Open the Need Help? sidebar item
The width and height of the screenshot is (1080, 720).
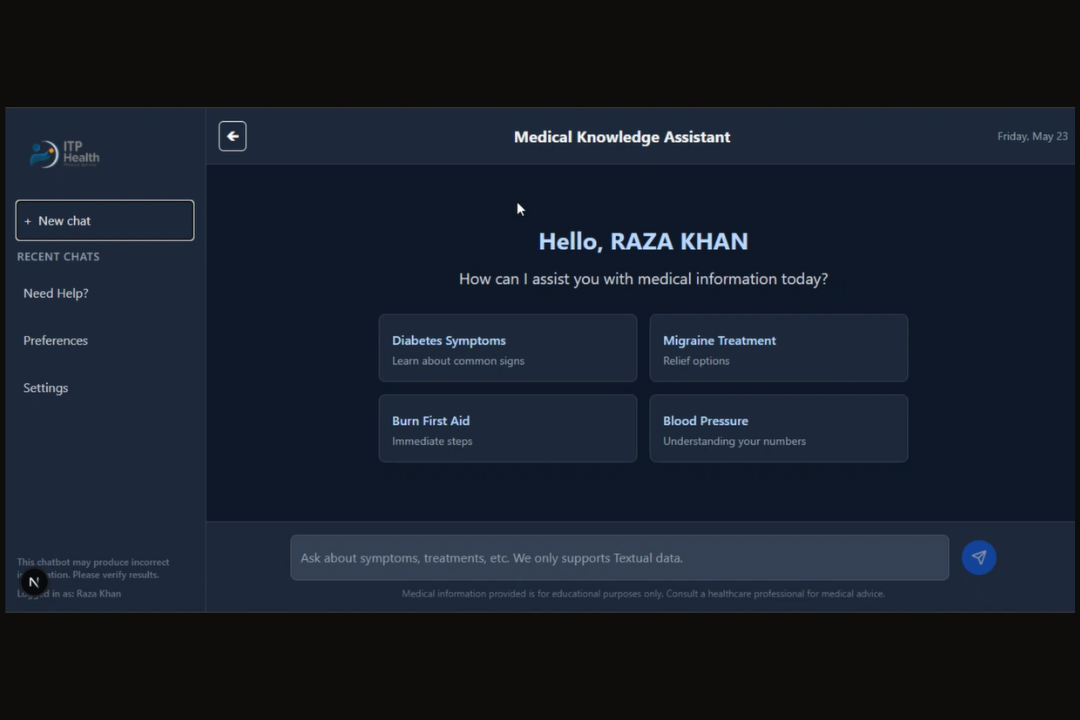[x=56, y=293]
